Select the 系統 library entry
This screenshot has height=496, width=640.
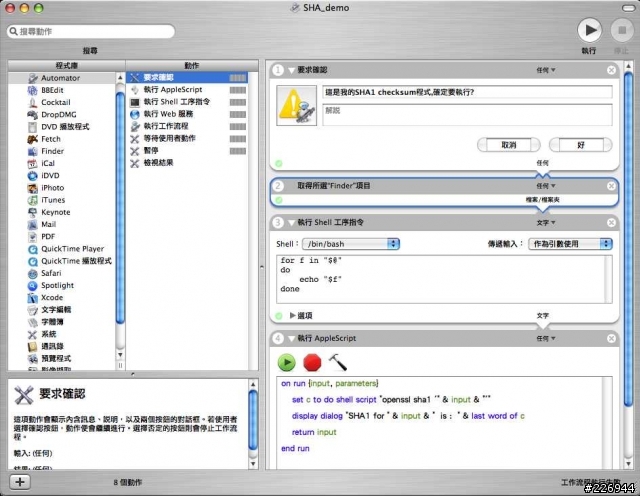click(x=62, y=334)
